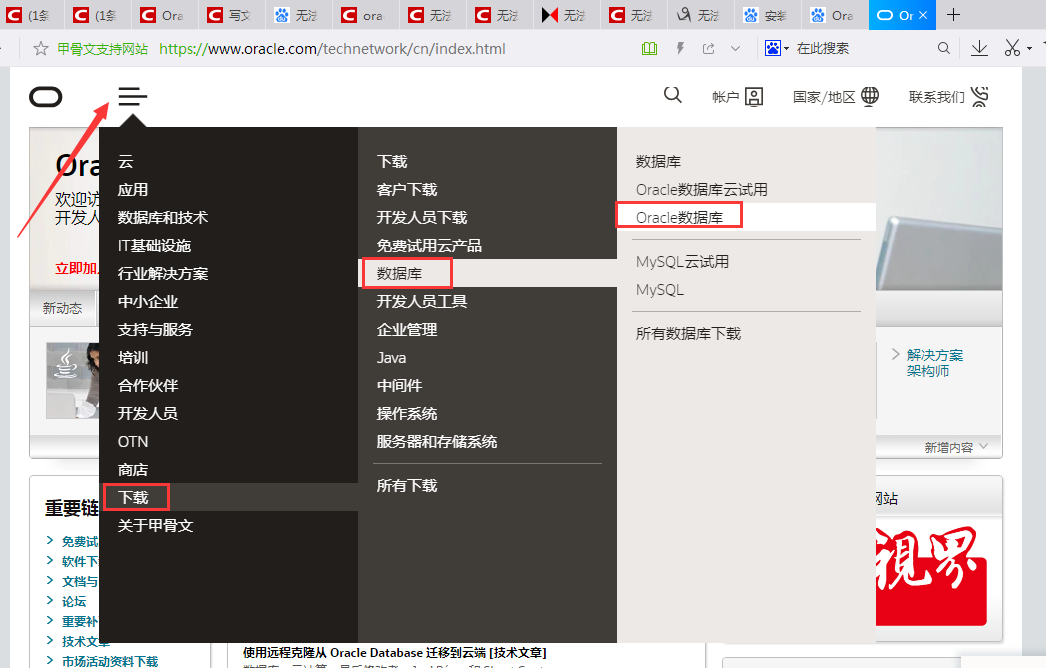This screenshot has height=668, width=1046.
Task: Expand the 论坛 link chevron in the sidebar
Action: (51, 600)
